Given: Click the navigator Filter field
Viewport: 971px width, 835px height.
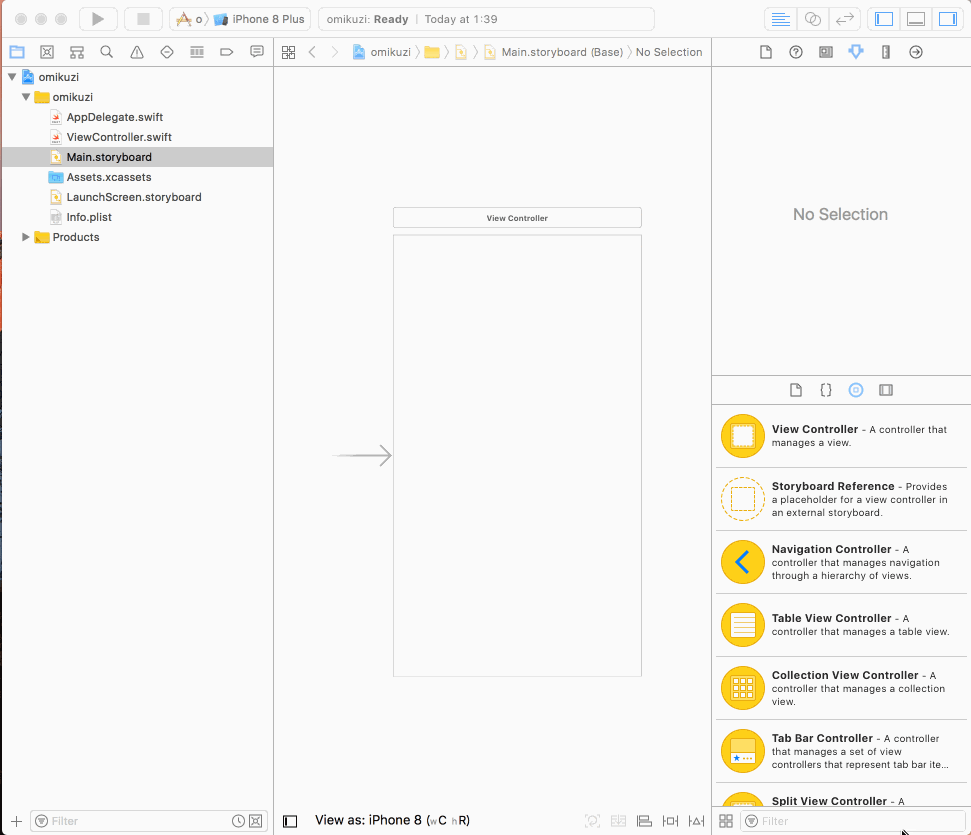Looking at the screenshot, I should click(149, 821).
